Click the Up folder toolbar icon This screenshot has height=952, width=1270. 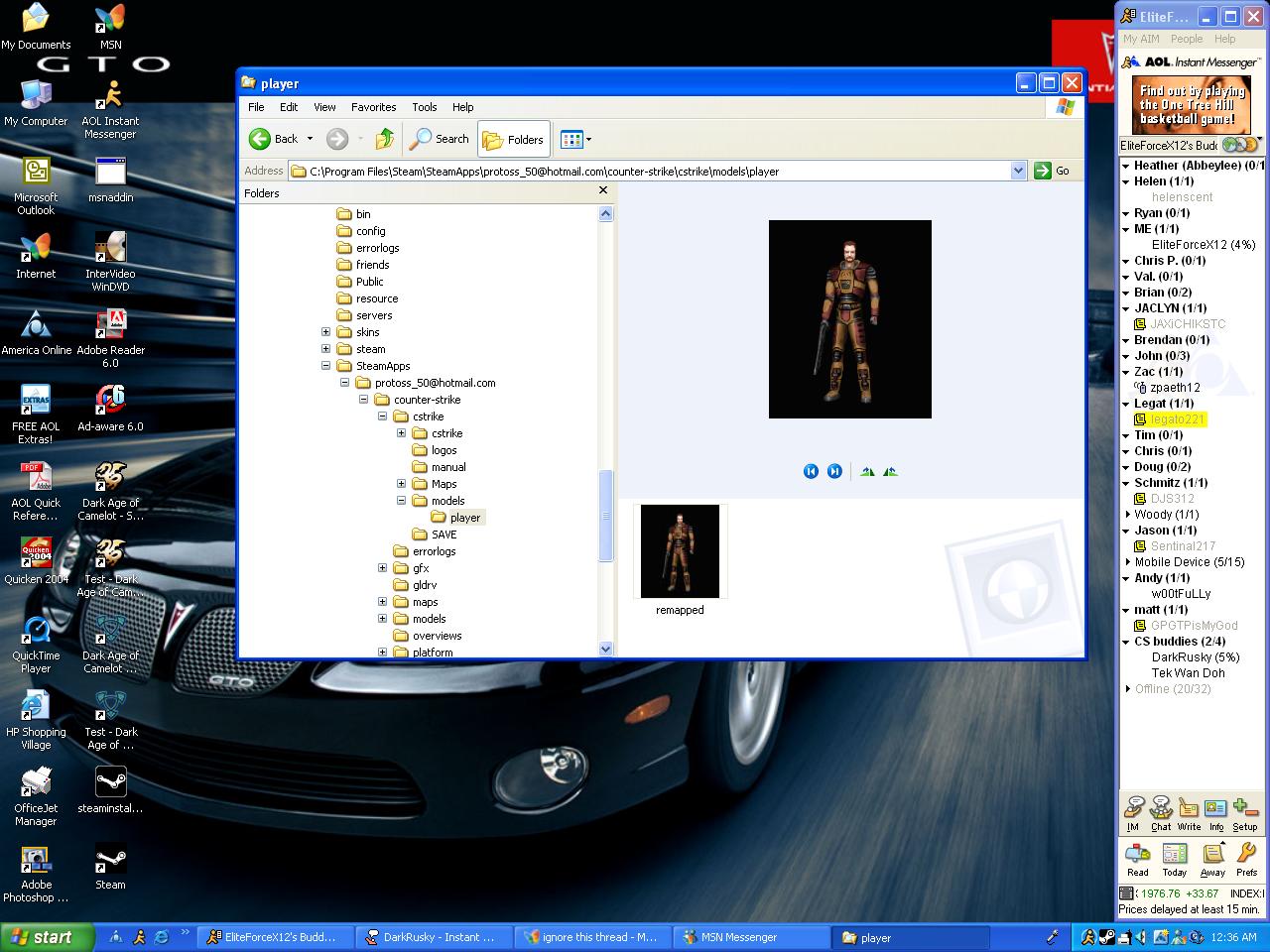(385, 139)
